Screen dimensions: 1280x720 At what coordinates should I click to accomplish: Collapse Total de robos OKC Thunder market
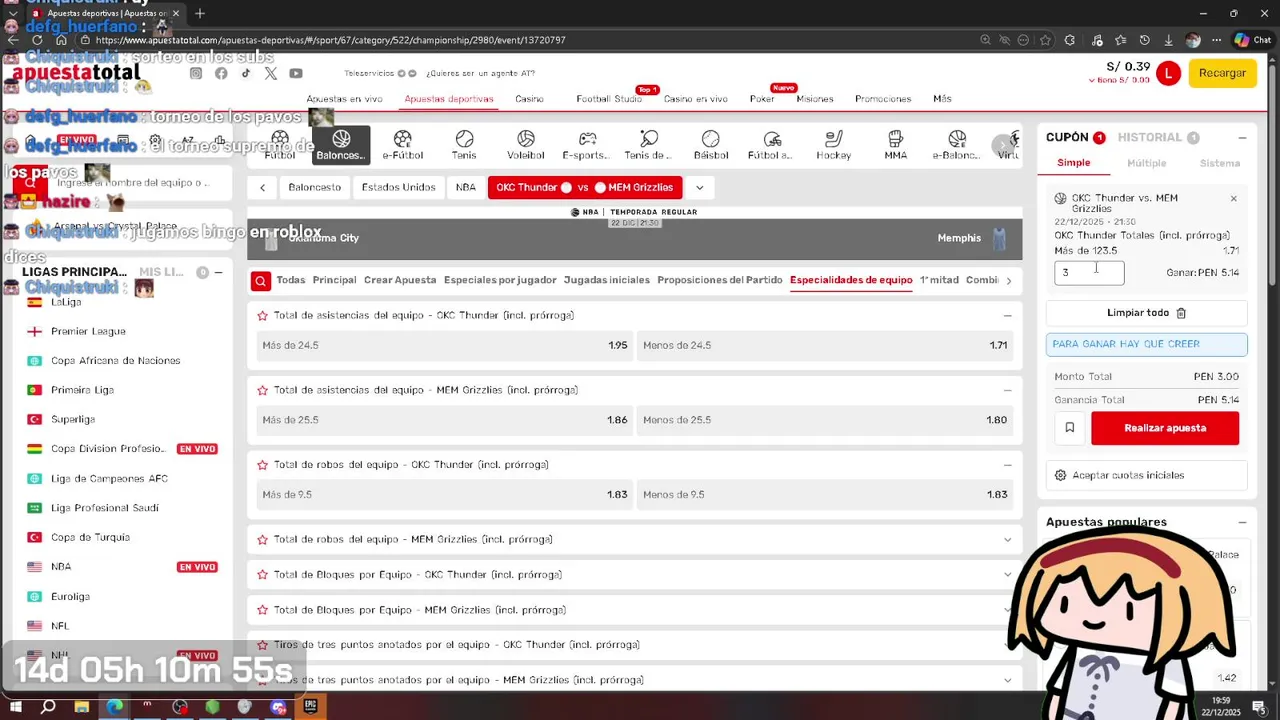click(x=1007, y=465)
